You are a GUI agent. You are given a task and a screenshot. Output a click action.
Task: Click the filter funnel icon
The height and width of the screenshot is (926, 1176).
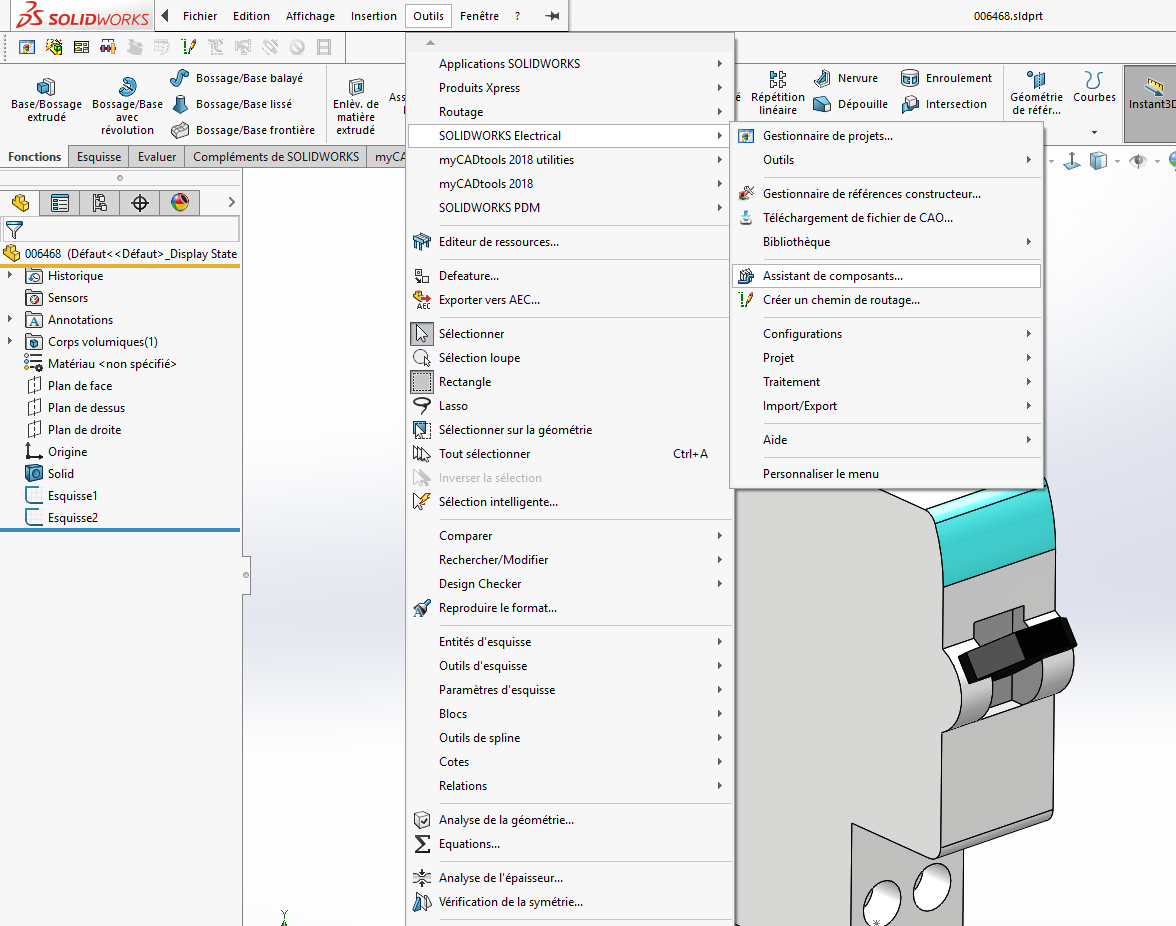coord(14,229)
